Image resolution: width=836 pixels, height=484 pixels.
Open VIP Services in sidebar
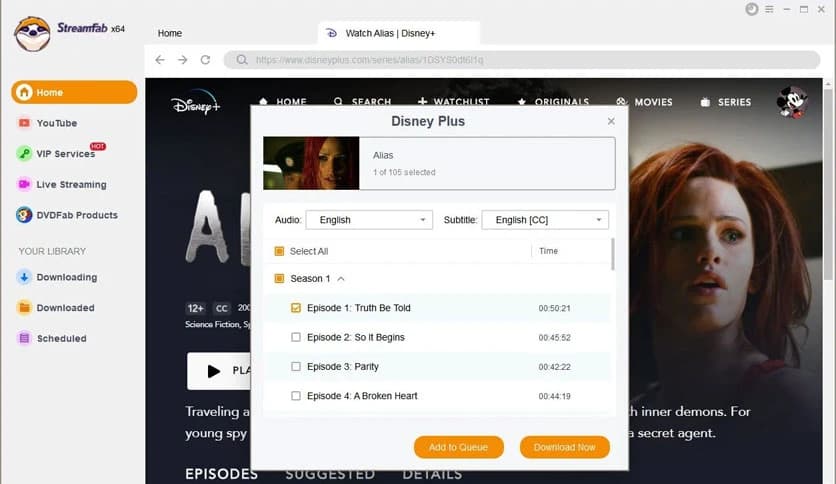coord(66,154)
